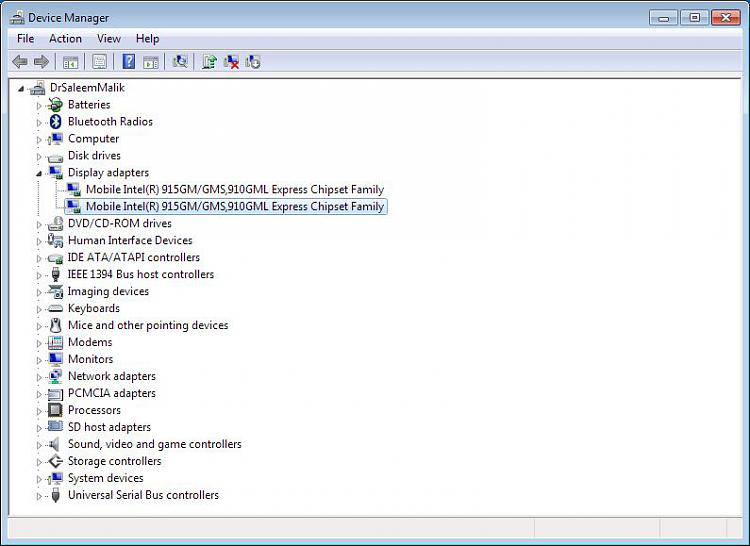Click Scan for hardware changes icon
Viewport: 750px width, 546px height.
pos(180,61)
